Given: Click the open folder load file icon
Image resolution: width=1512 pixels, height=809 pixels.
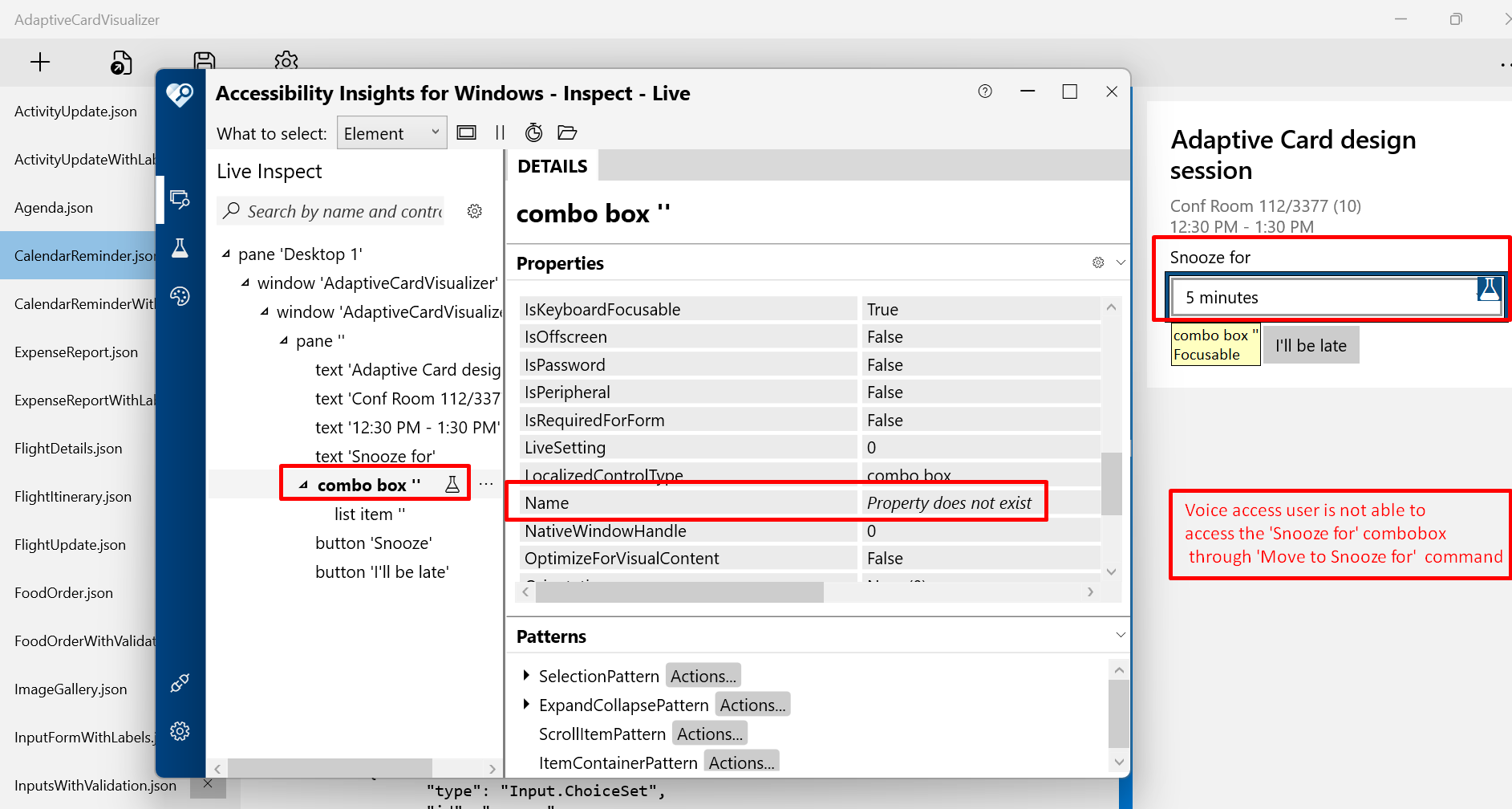Looking at the screenshot, I should click(x=567, y=132).
